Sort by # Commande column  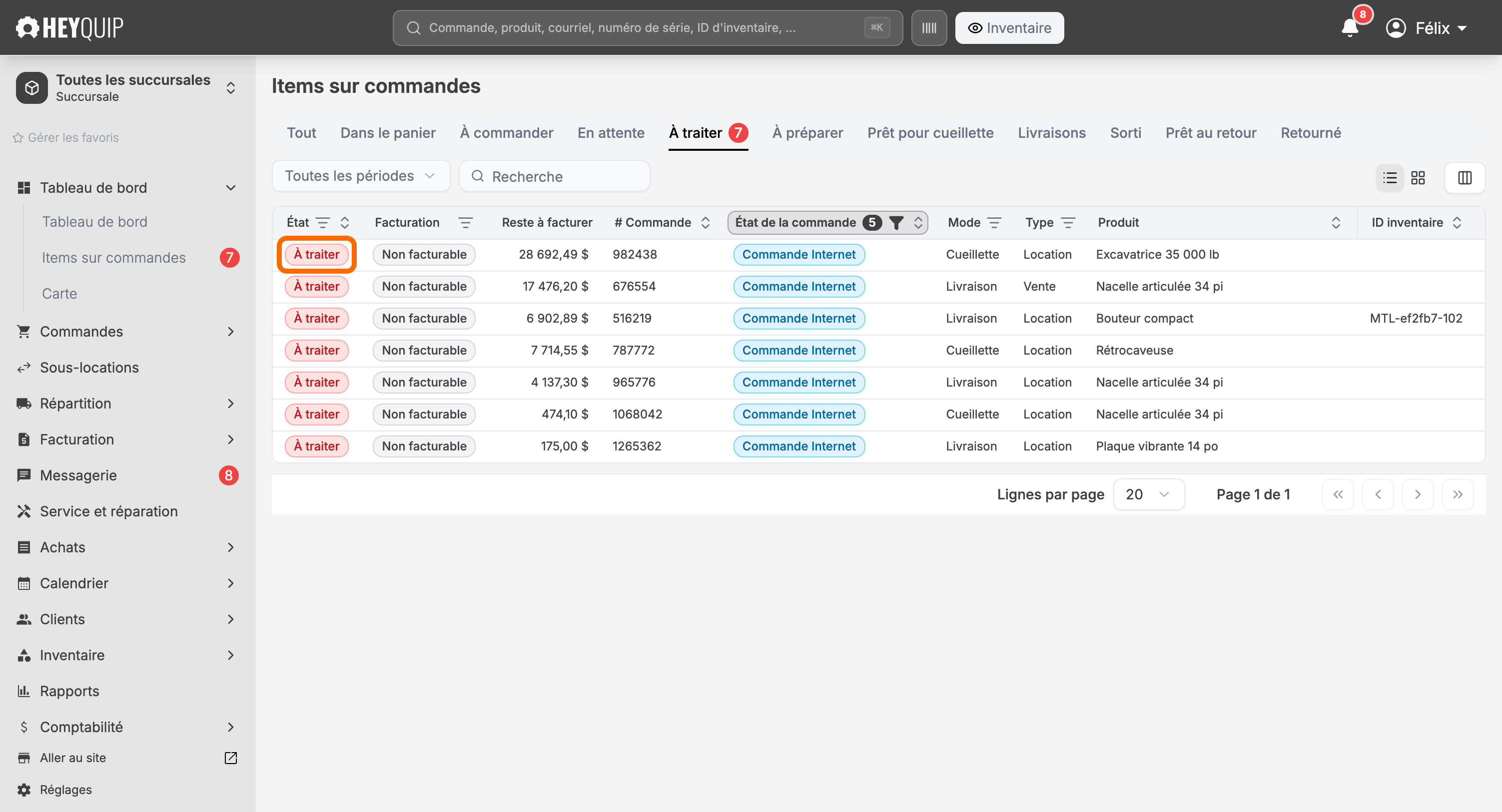point(705,223)
